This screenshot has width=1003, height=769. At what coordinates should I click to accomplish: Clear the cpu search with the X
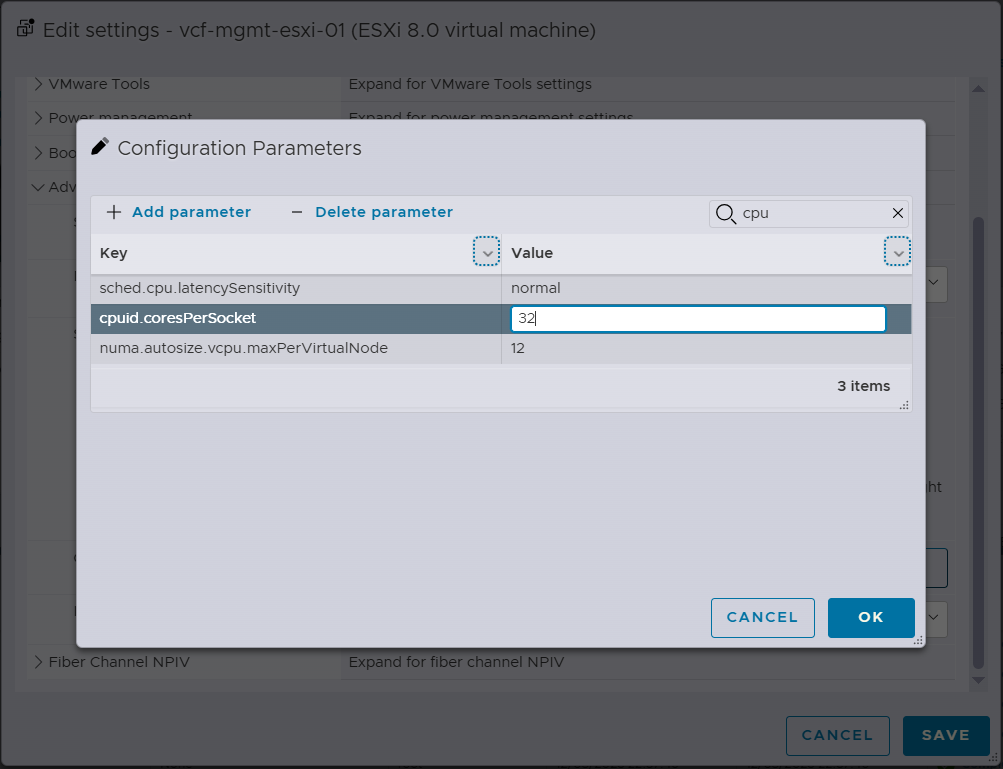coord(898,213)
